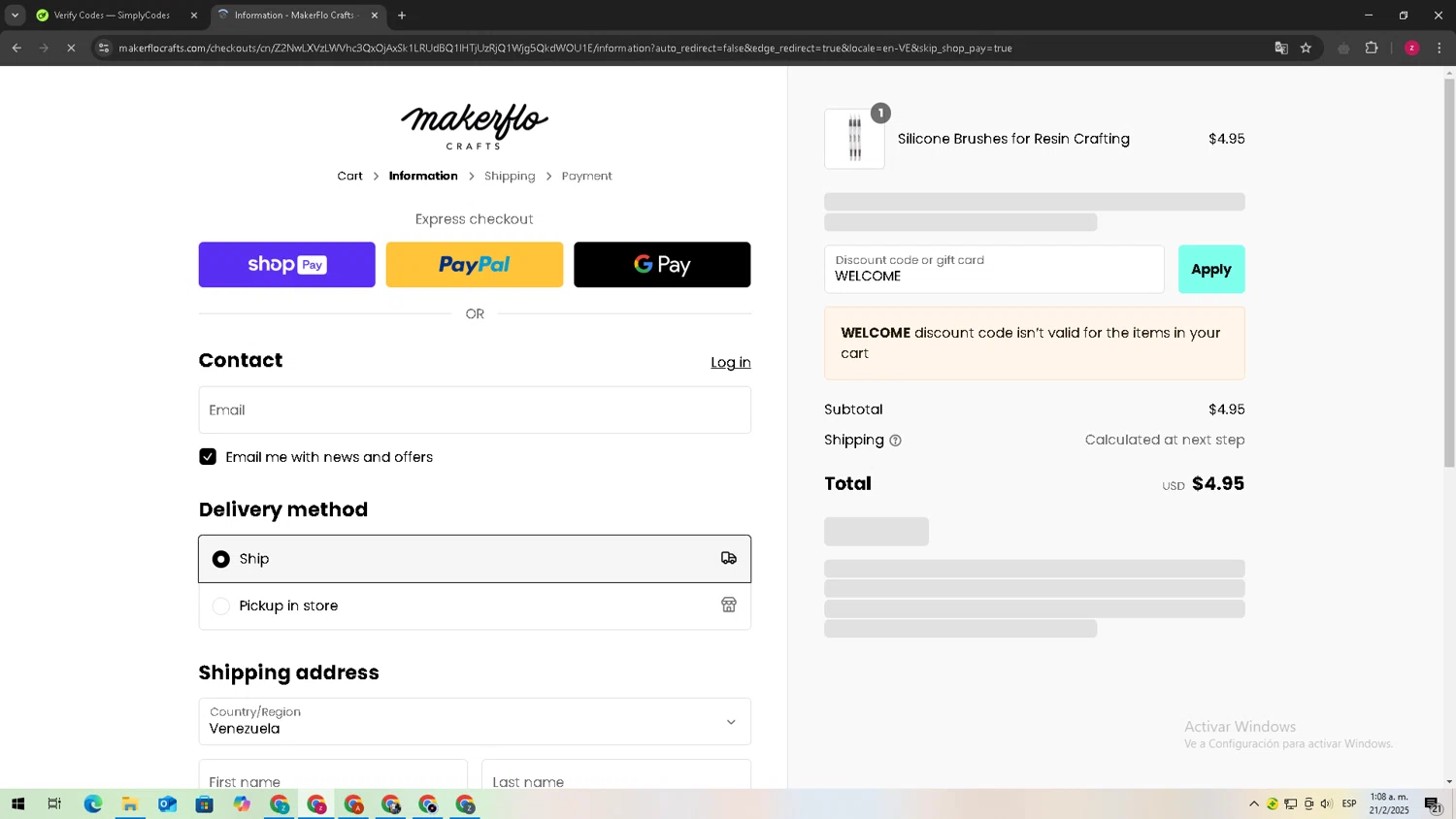Viewport: 1456px width, 819px height.
Task: Open File Explorer from taskbar
Action: coord(130,803)
